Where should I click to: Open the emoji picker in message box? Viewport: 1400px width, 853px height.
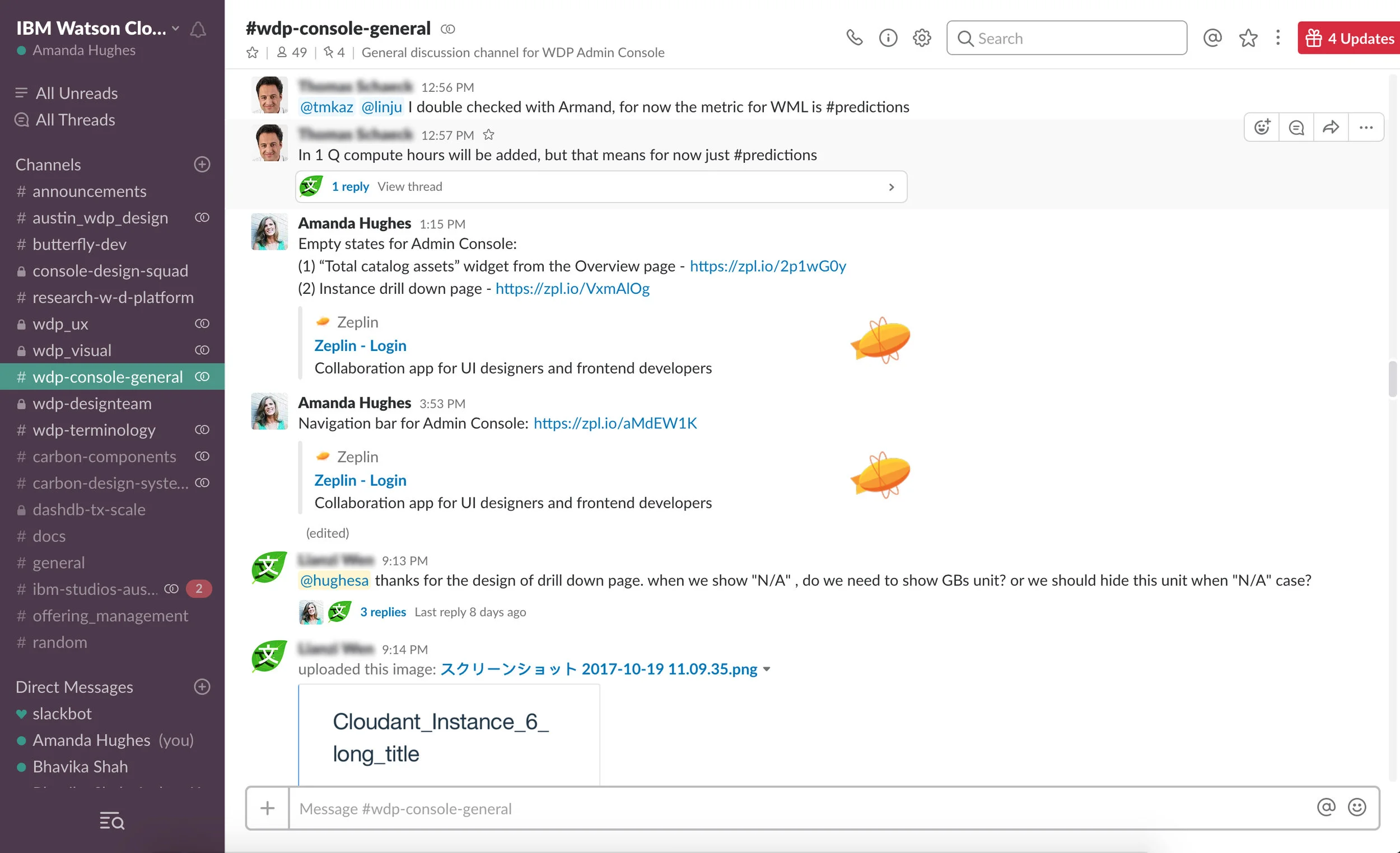(1357, 807)
